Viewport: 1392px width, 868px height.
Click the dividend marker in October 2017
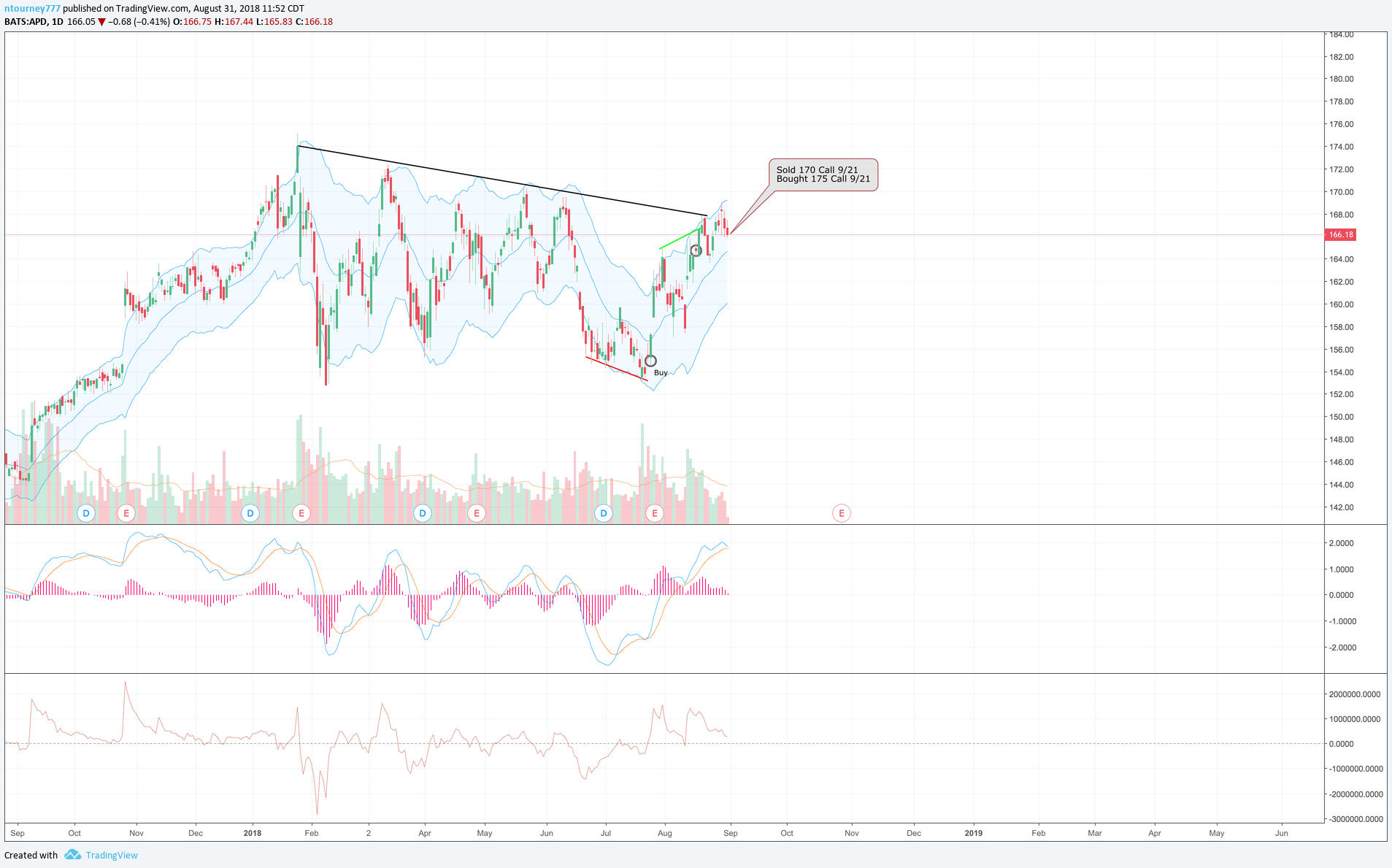coord(86,513)
